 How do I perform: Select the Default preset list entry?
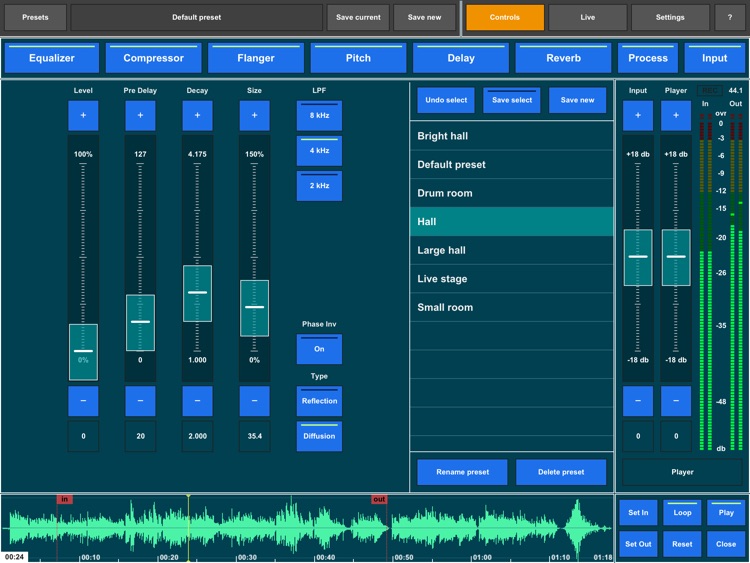coord(511,165)
